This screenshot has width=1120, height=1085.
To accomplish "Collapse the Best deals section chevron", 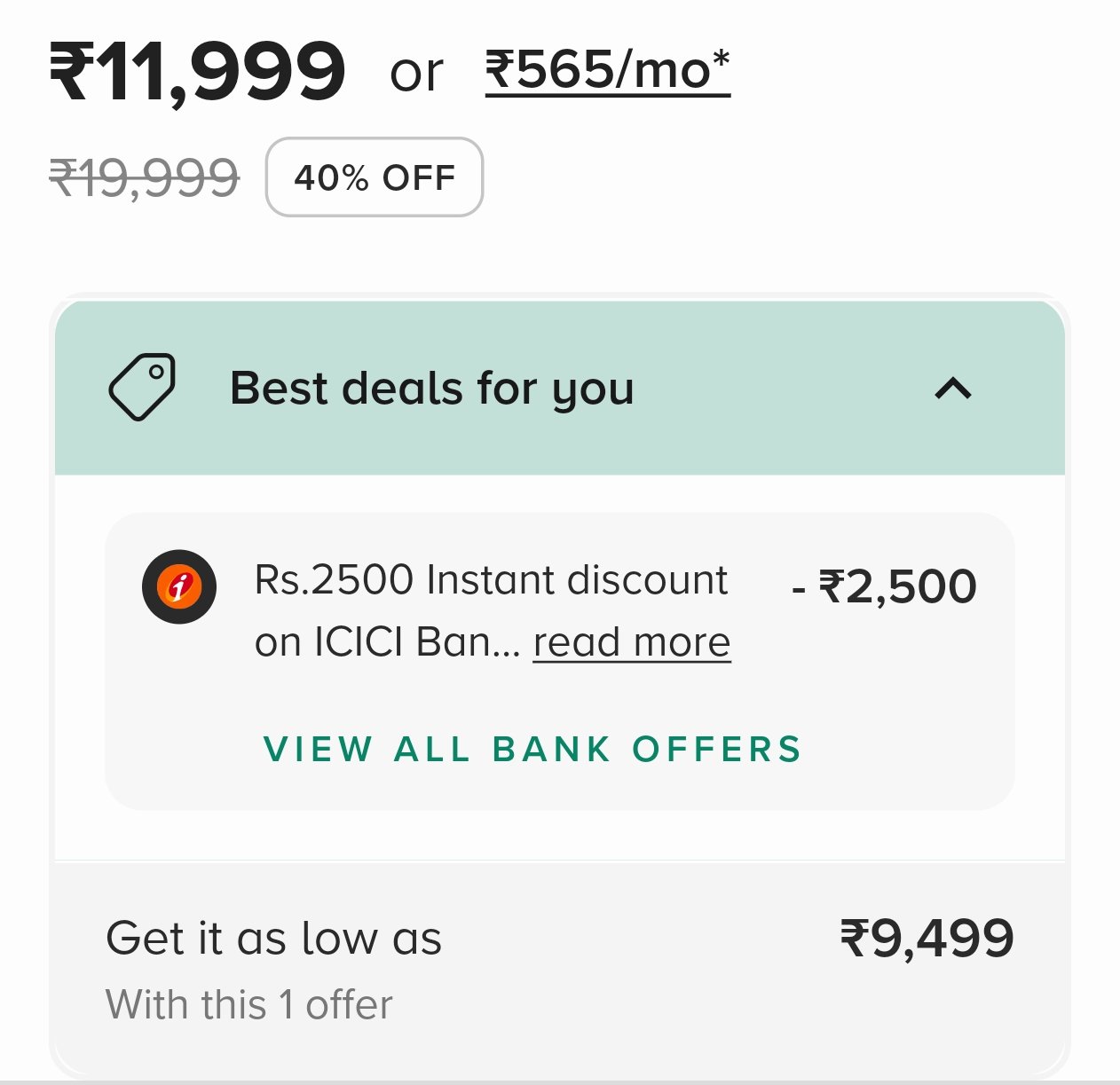I will point(953,389).
